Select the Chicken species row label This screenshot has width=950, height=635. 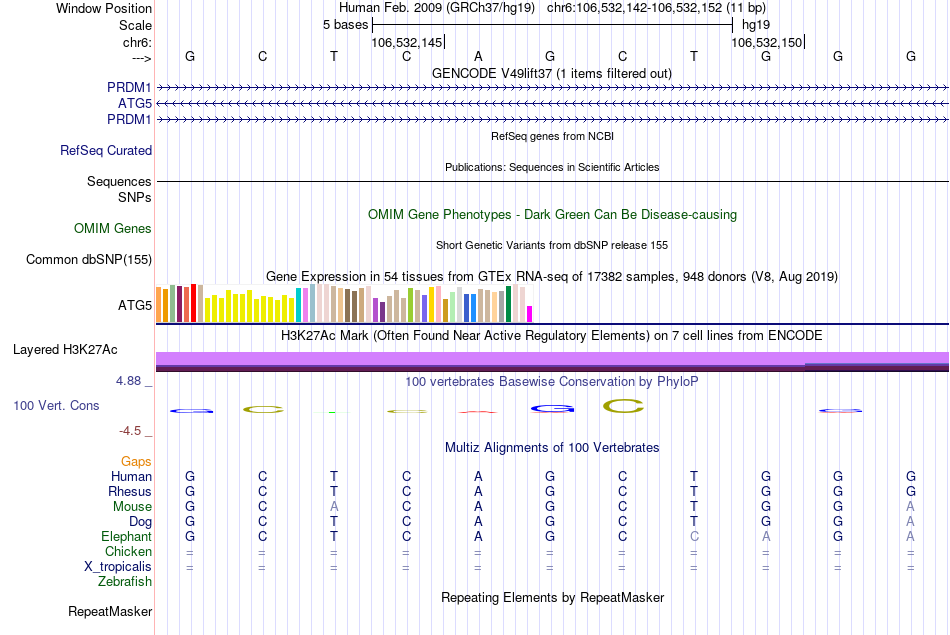tap(128, 551)
